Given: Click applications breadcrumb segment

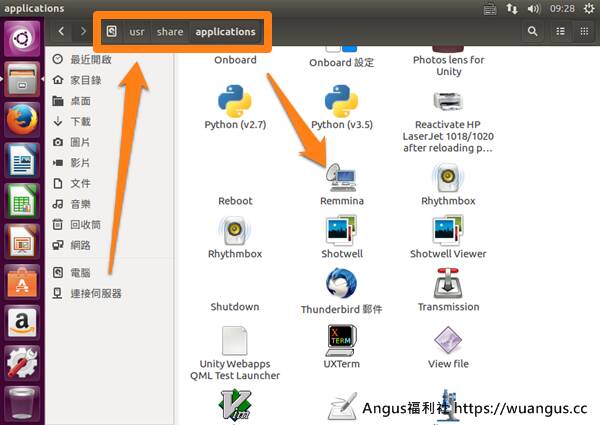Looking at the screenshot, I should (225, 31).
